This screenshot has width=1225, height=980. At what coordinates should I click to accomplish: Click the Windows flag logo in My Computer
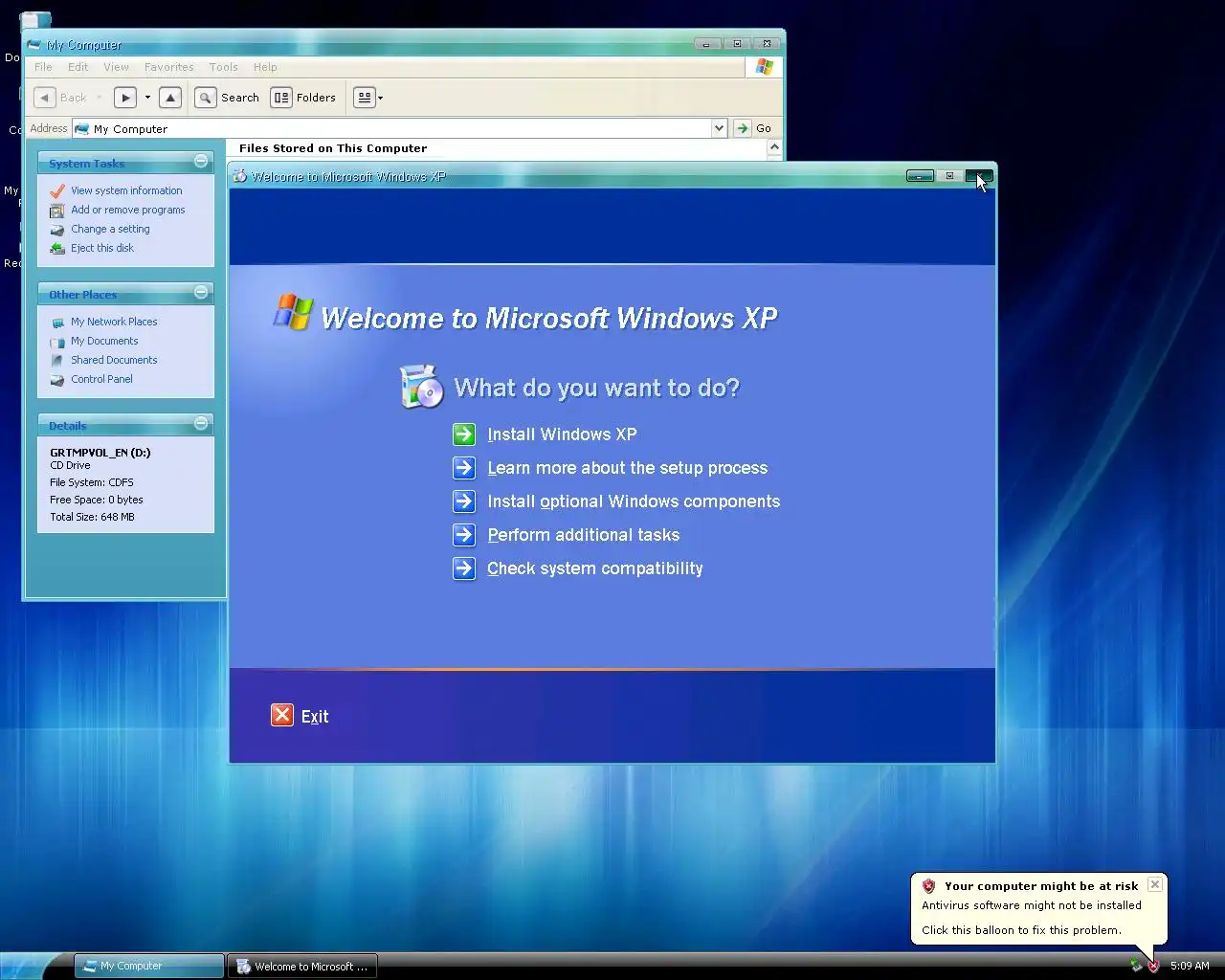point(764,67)
